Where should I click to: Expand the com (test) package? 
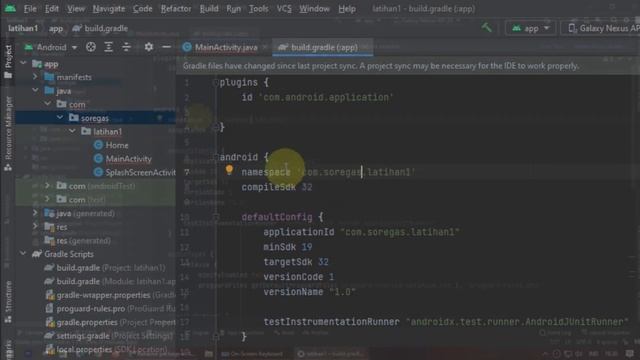[x=48, y=199]
